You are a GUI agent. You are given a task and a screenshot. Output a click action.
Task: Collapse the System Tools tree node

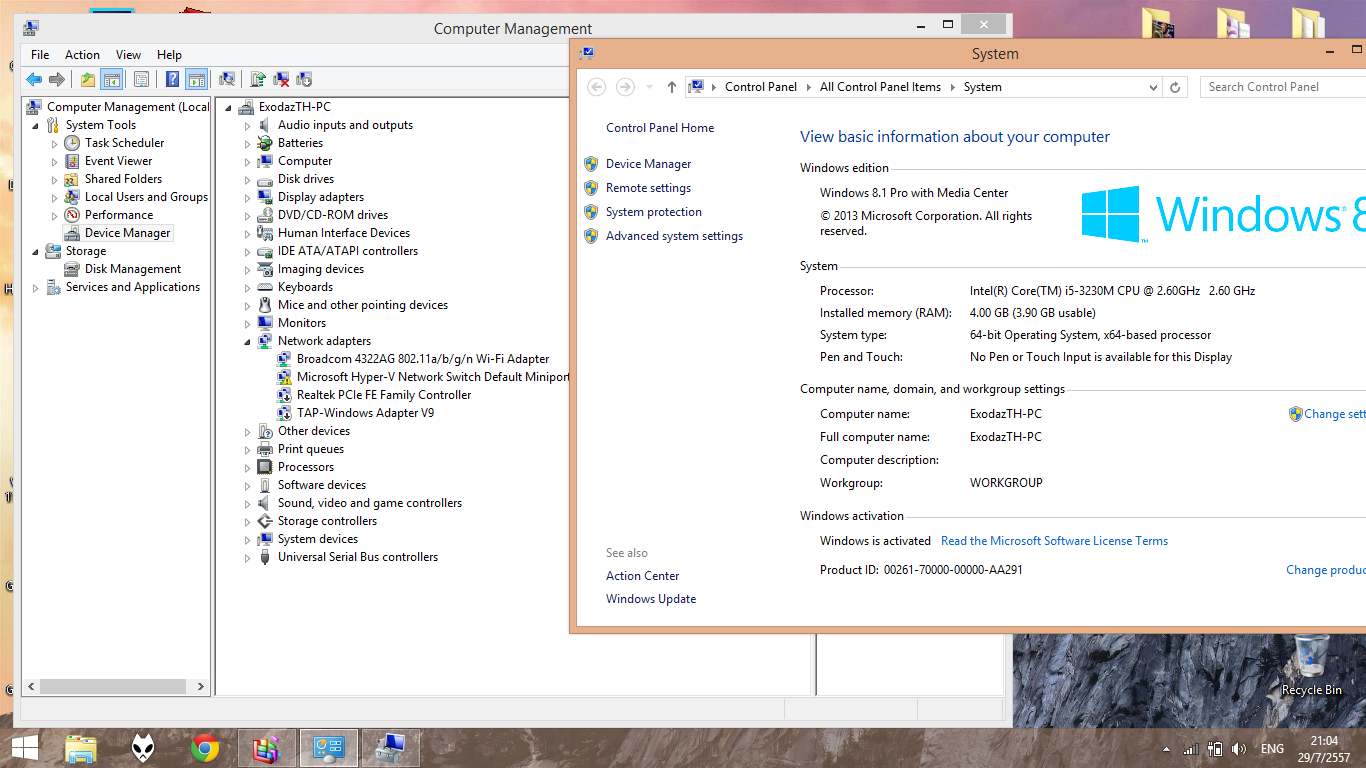point(36,126)
